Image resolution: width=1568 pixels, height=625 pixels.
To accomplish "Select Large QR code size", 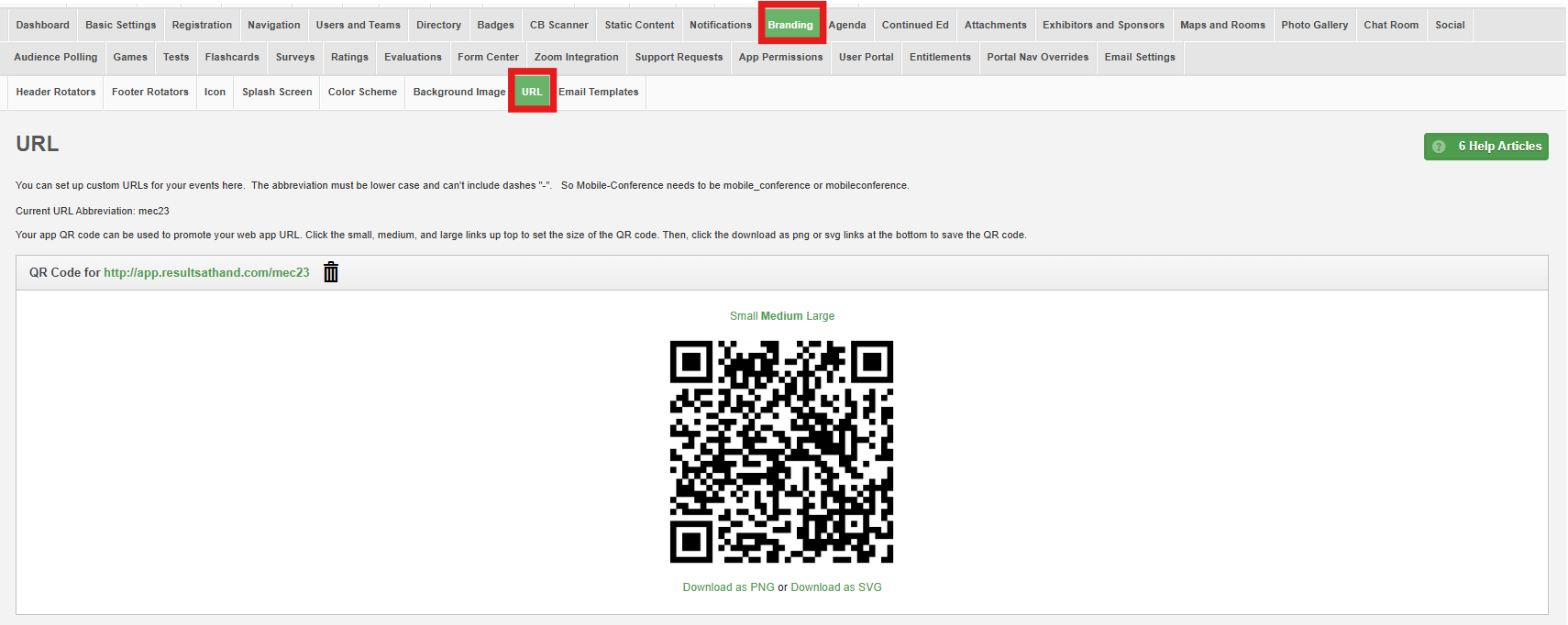I will point(820,316).
